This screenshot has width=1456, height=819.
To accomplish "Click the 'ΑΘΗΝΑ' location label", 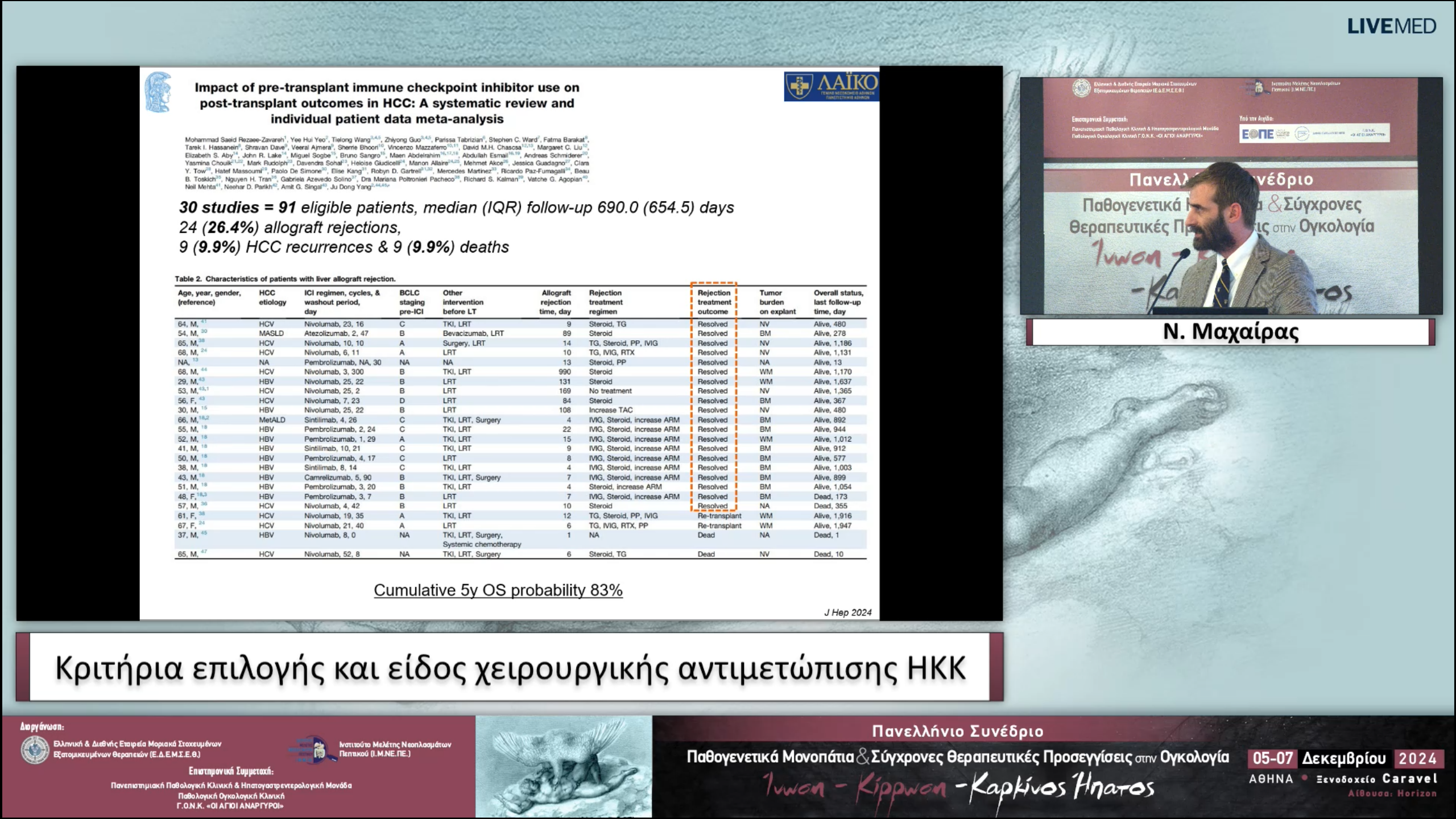I will [x=1271, y=779].
